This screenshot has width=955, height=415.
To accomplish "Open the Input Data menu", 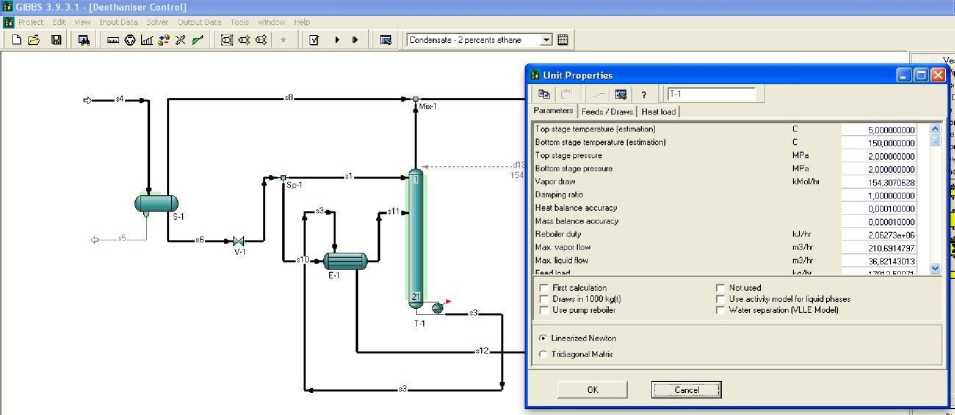I will pyautogui.click(x=119, y=22).
